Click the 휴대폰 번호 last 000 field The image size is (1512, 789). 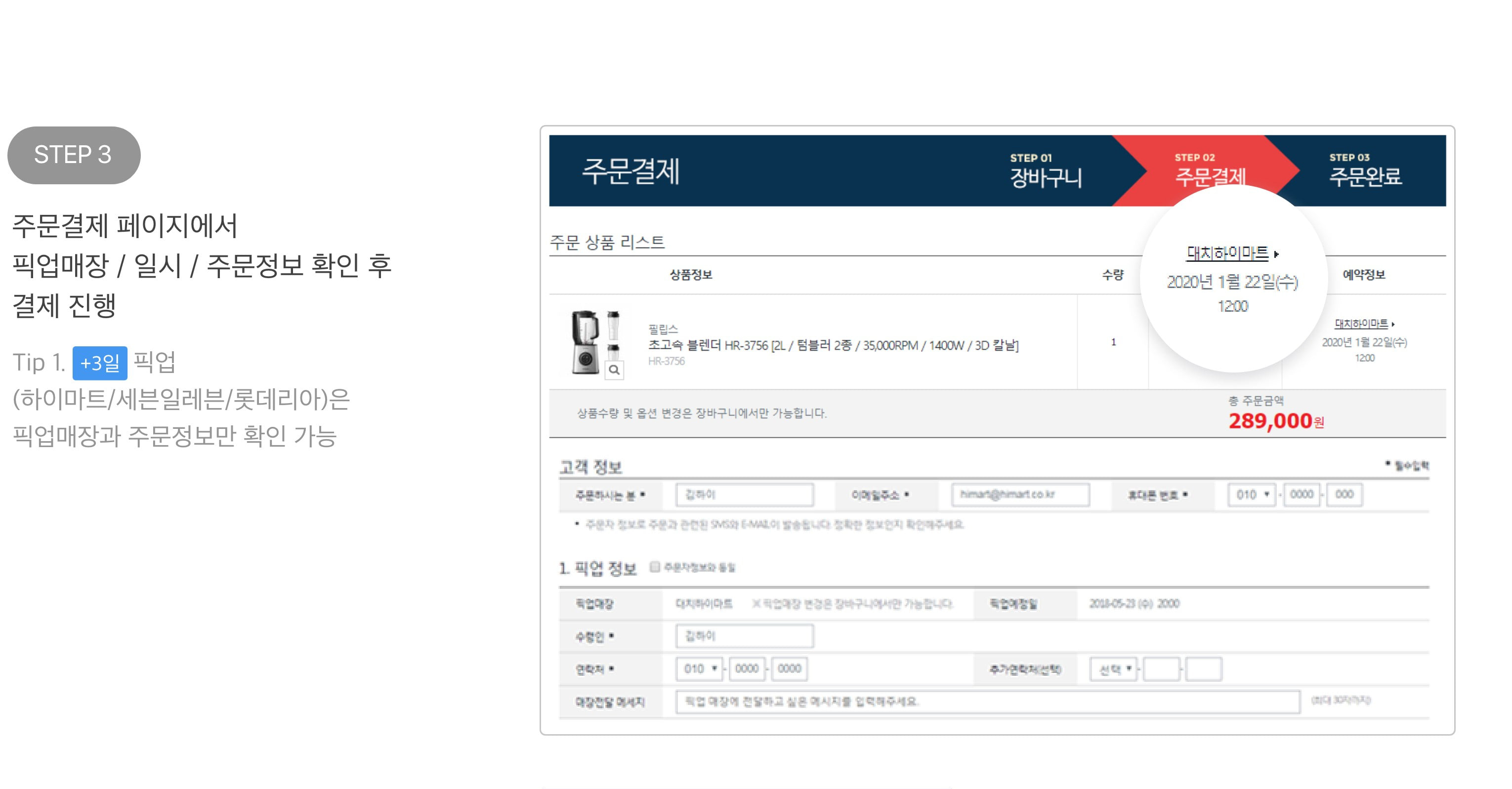tap(1344, 495)
